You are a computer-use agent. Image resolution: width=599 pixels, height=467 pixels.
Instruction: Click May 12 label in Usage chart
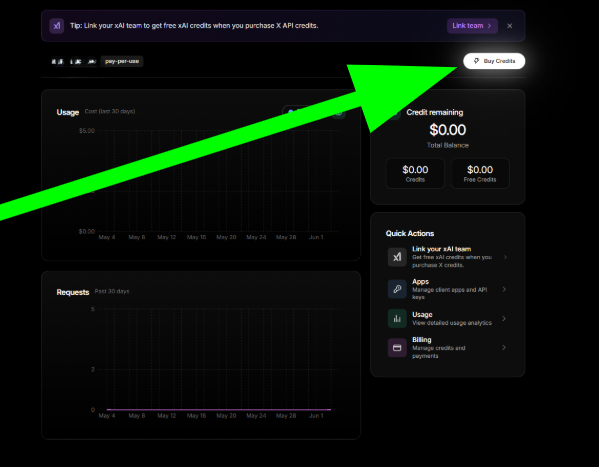pyautogui.click(x=167, y=237)
